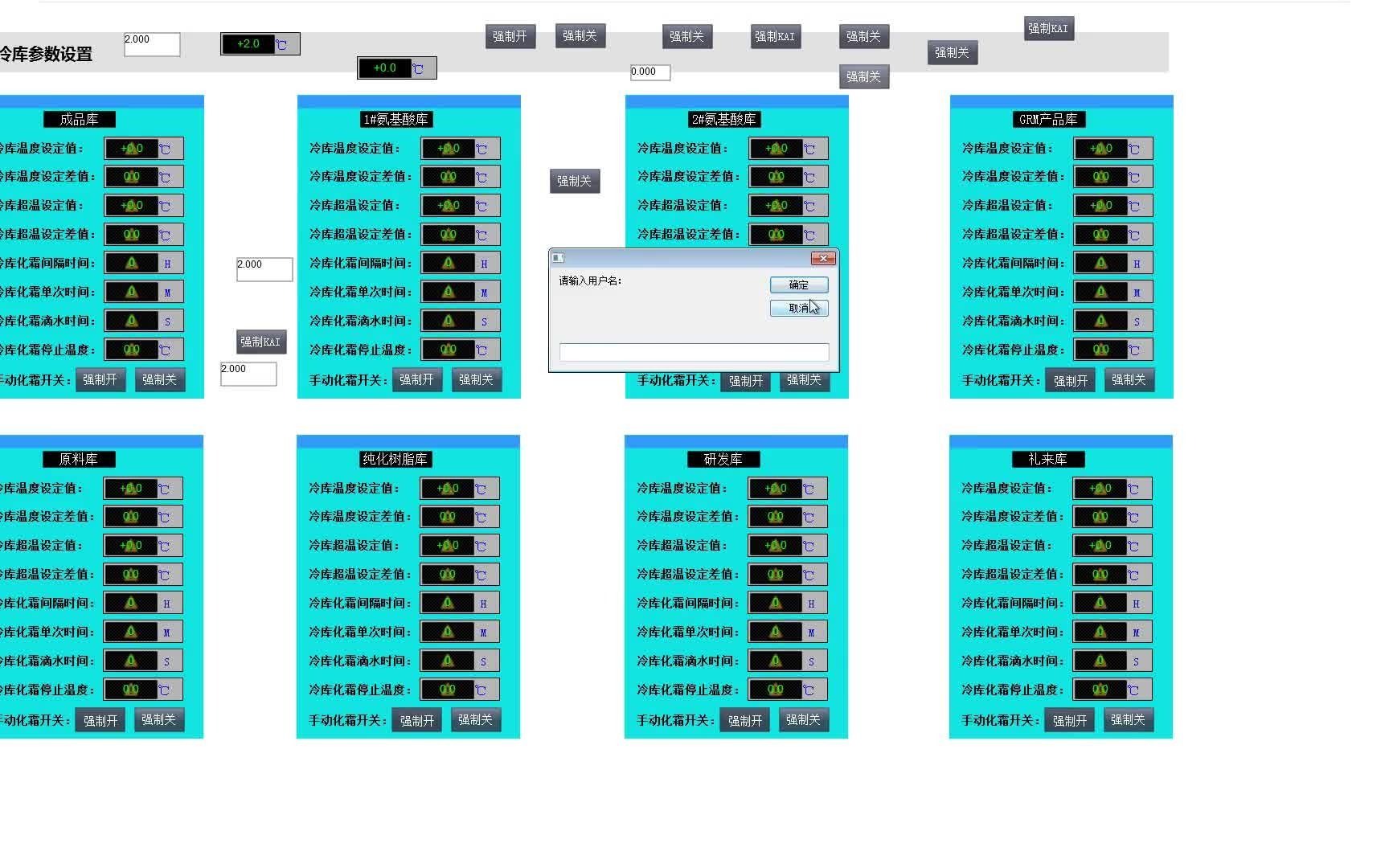Force on 原料库 manual defrost 强制开
Screen dimensions: 1389x868
click(100, 721)
